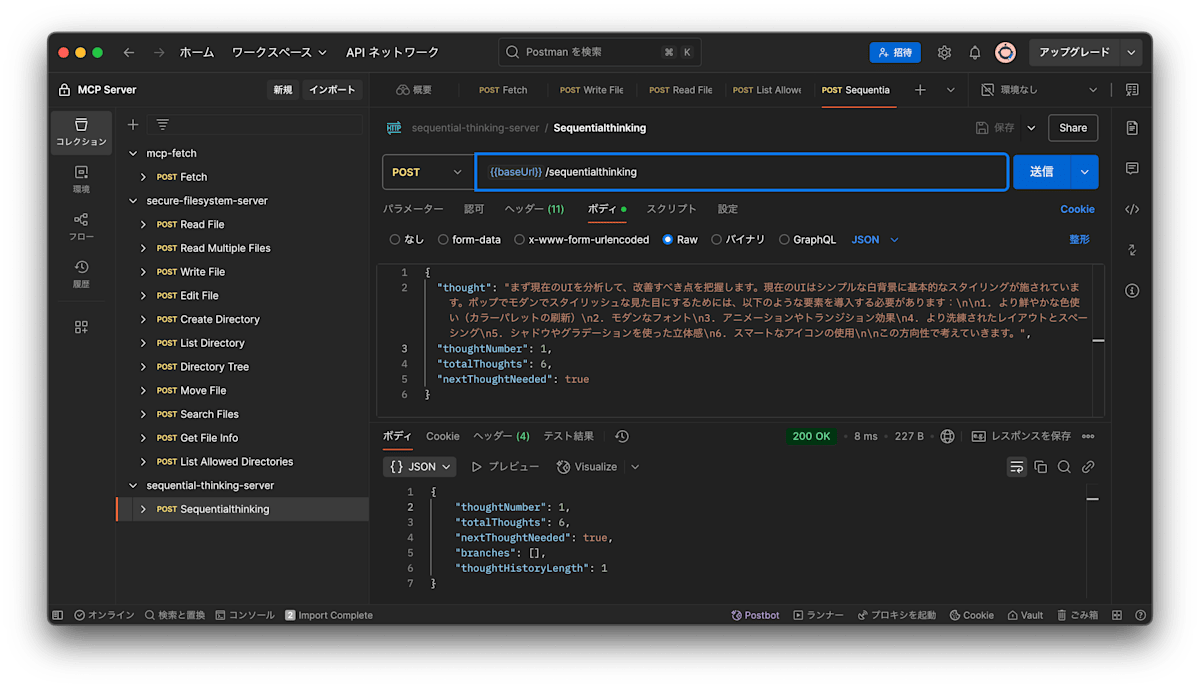
Task: Open the send button dropdown arrow
Action: pyautogui.click(x=1085, y=172)
